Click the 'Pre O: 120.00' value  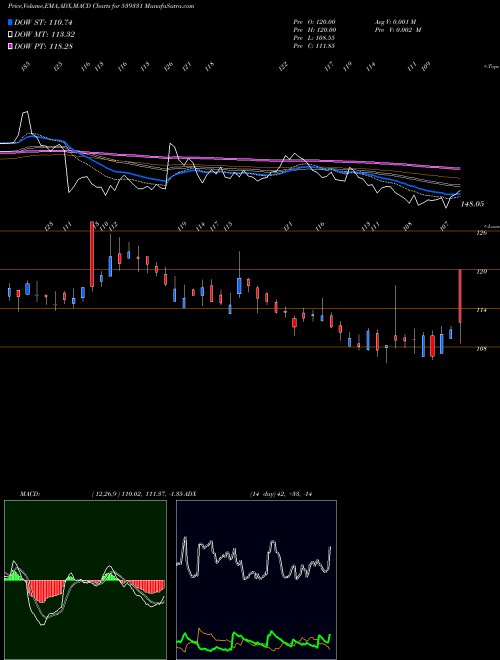coord(314,22)
